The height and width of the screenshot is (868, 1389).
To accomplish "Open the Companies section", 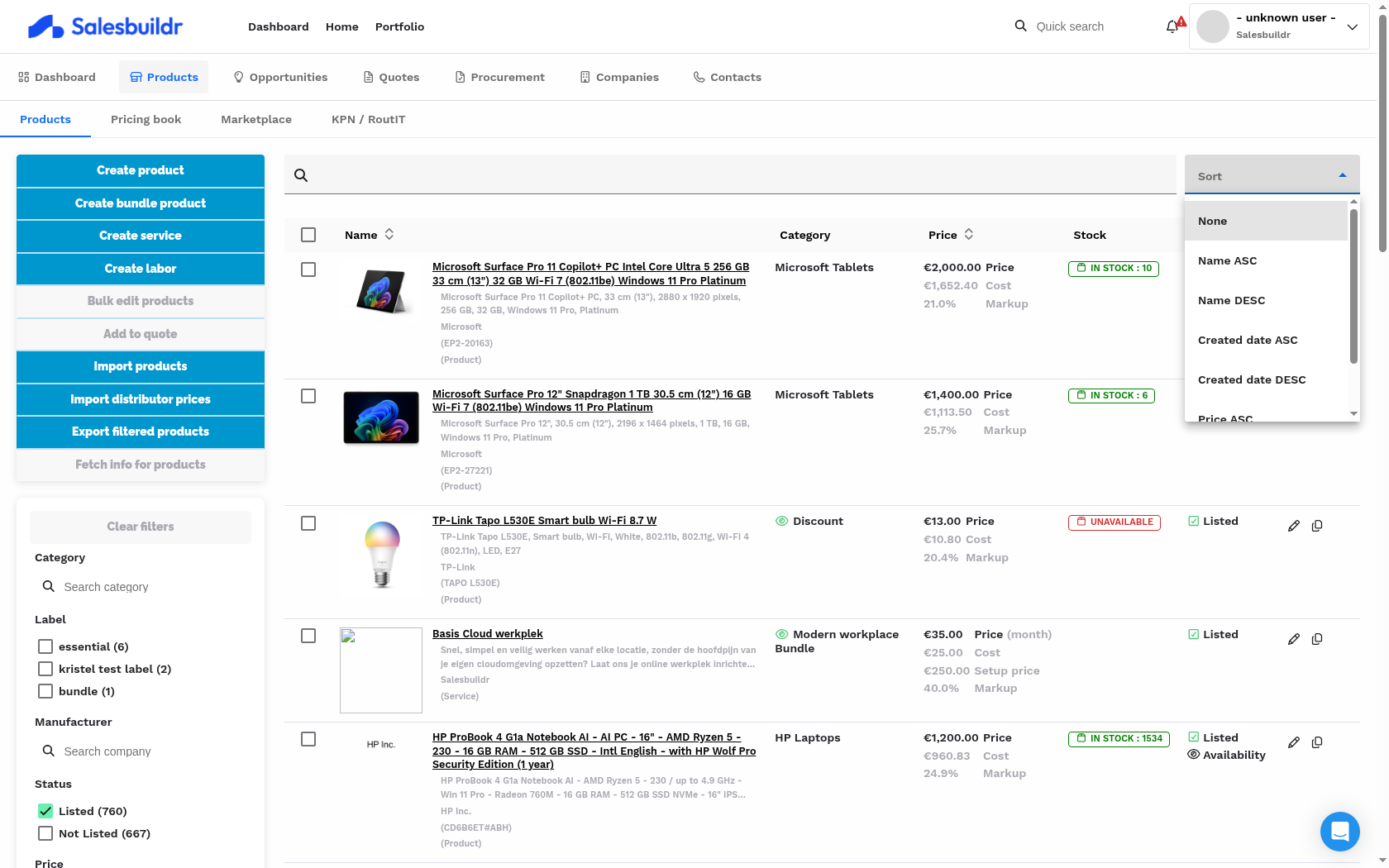I will point(619,77).
